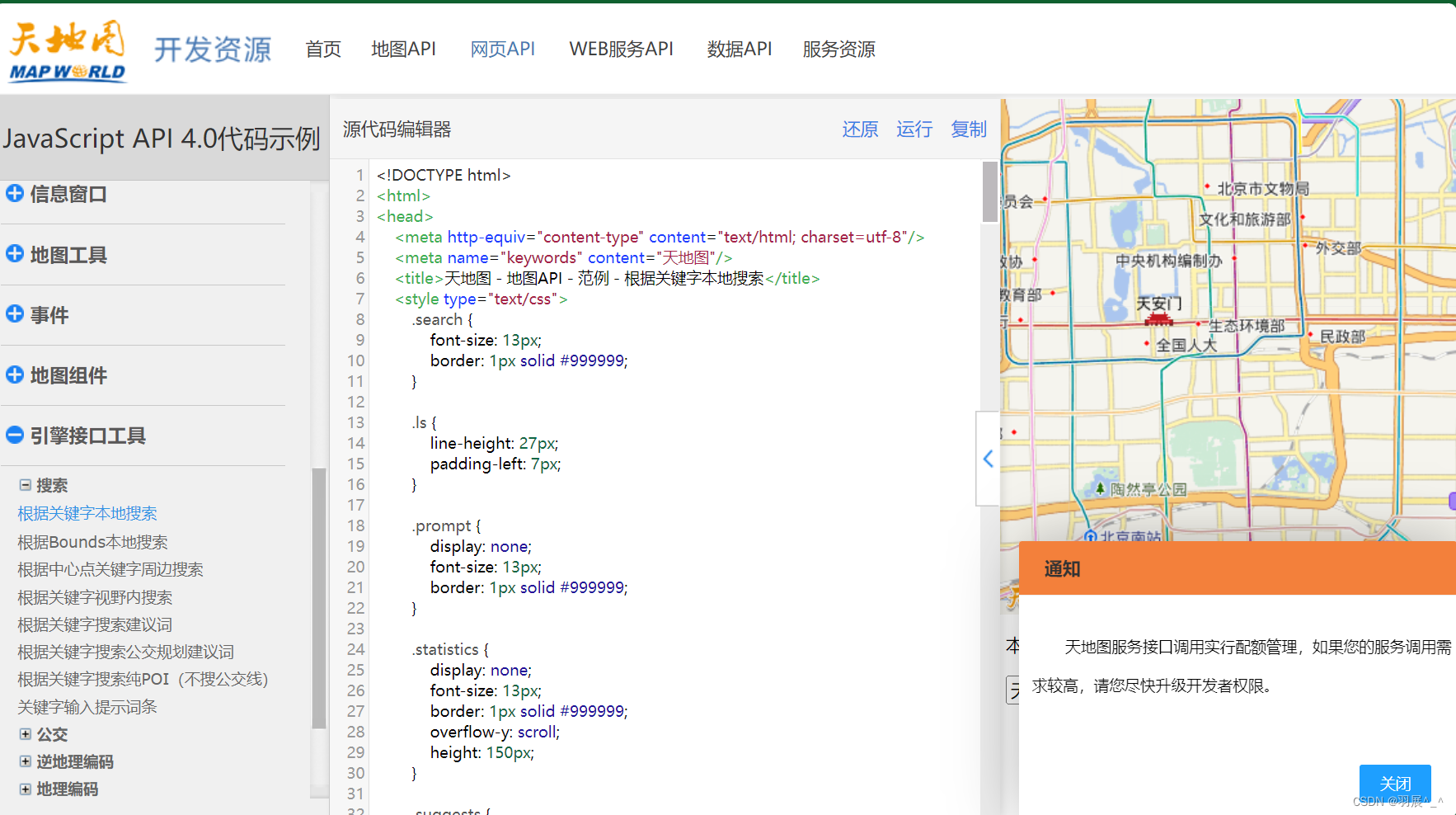Click the 源代码编辑器 panel title
1456x815 pixels.
(x=397, y=130)
